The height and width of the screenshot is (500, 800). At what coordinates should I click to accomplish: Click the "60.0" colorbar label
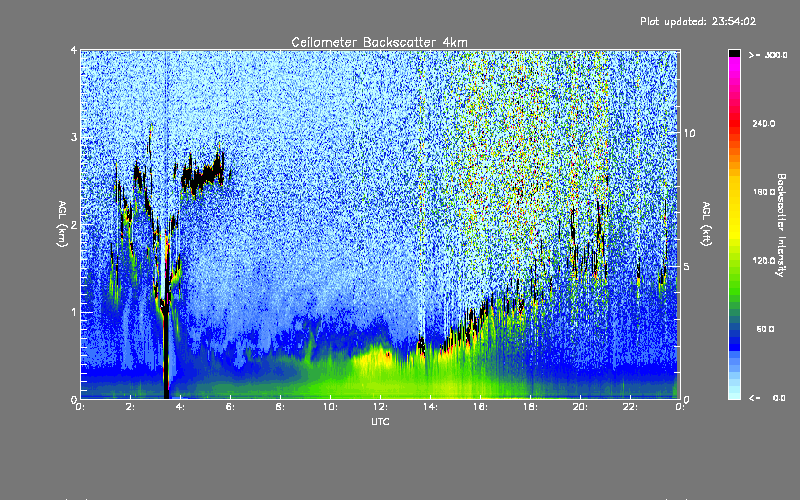pos(765,329)
